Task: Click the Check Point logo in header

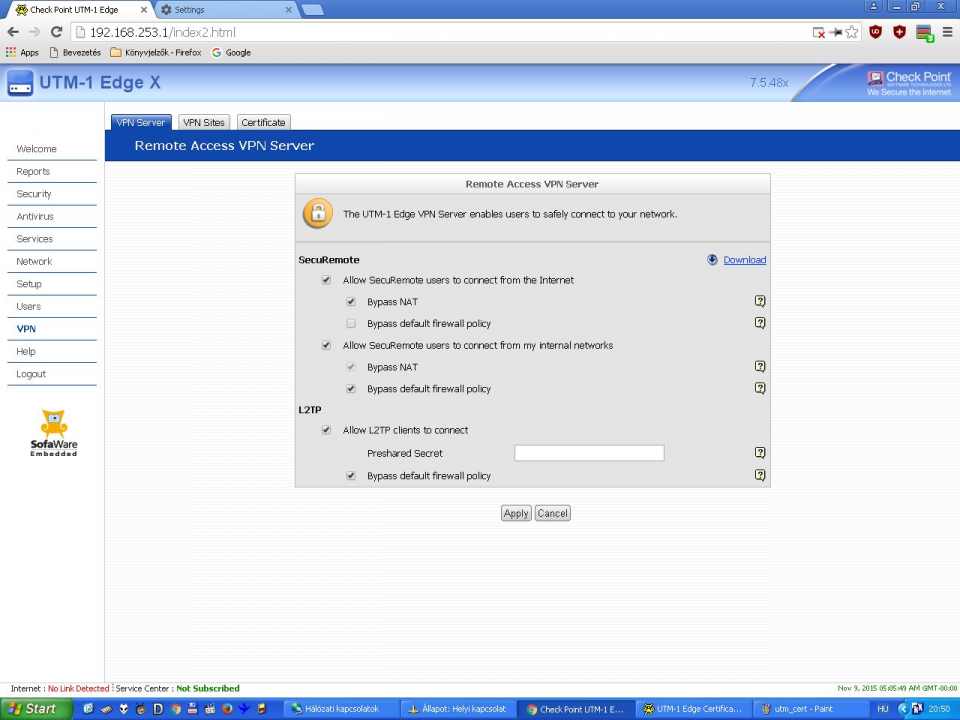Action: 909,83
